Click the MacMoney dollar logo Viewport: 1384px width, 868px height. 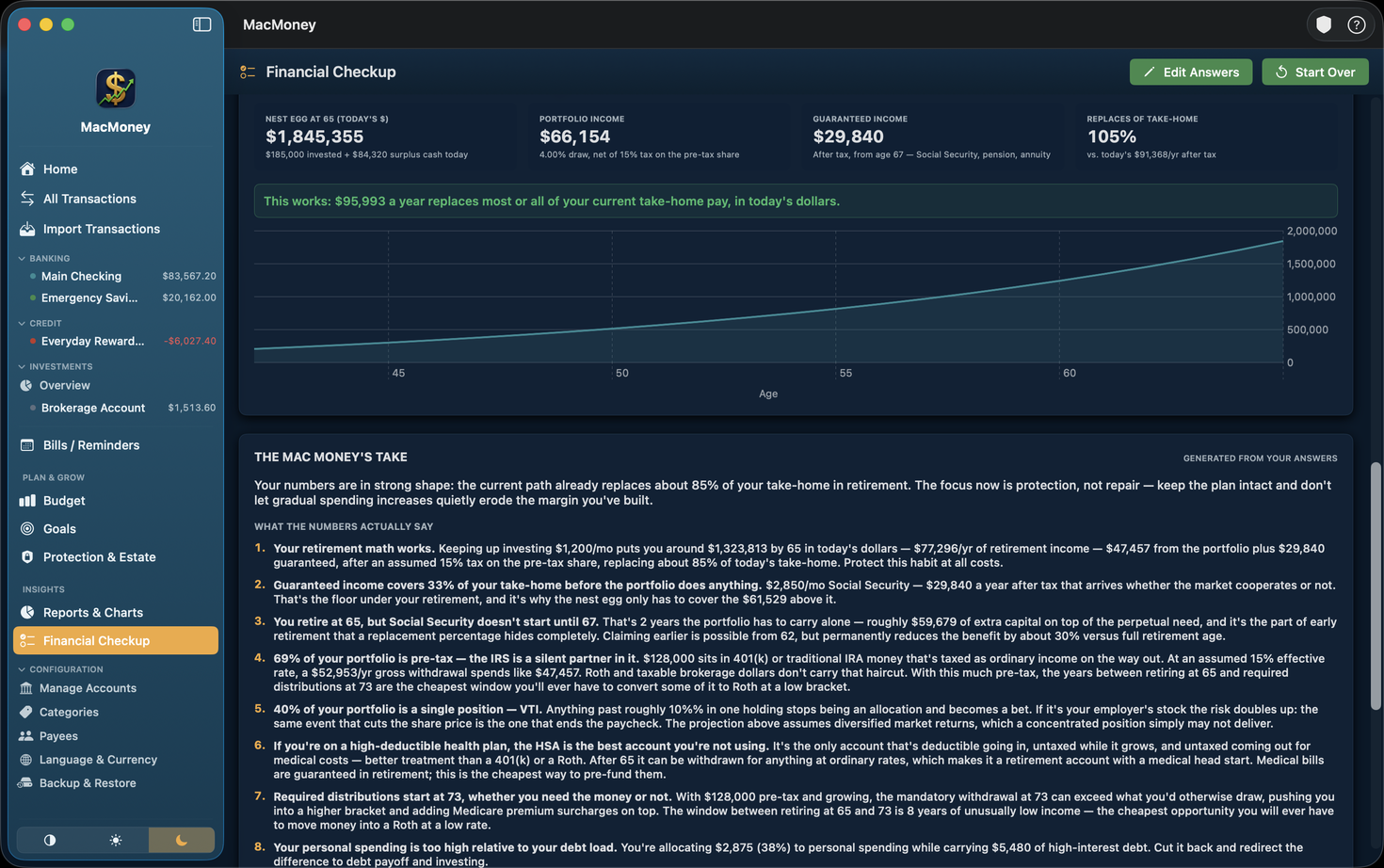pyautogui.click(x=116, y=88)
